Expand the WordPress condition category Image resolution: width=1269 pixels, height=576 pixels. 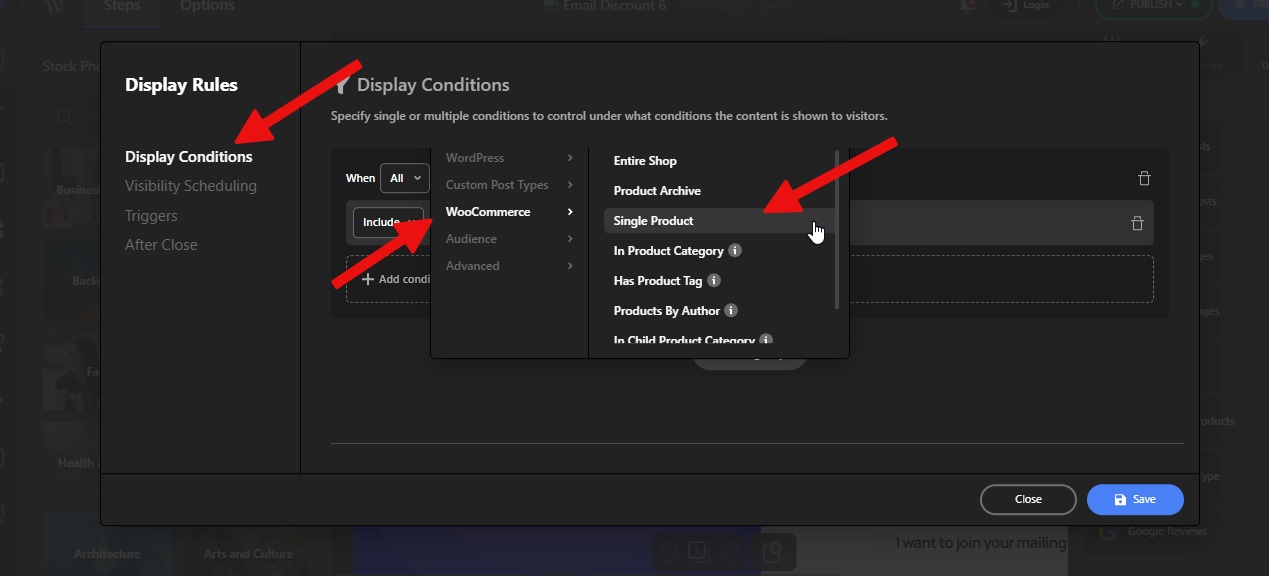click(510, 158)
